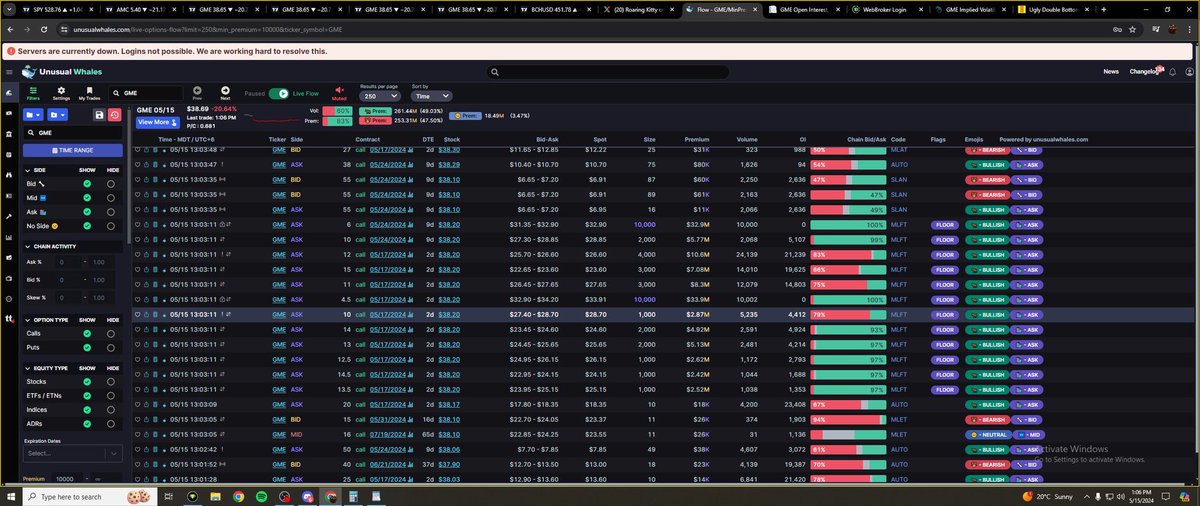Click the View More button
This screenshot has height=506, width=1200.
(x=158, y=122)
